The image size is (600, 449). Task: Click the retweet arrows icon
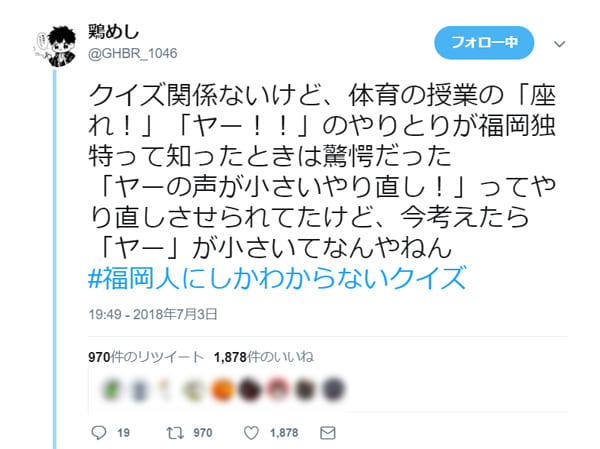click(175, 433)
